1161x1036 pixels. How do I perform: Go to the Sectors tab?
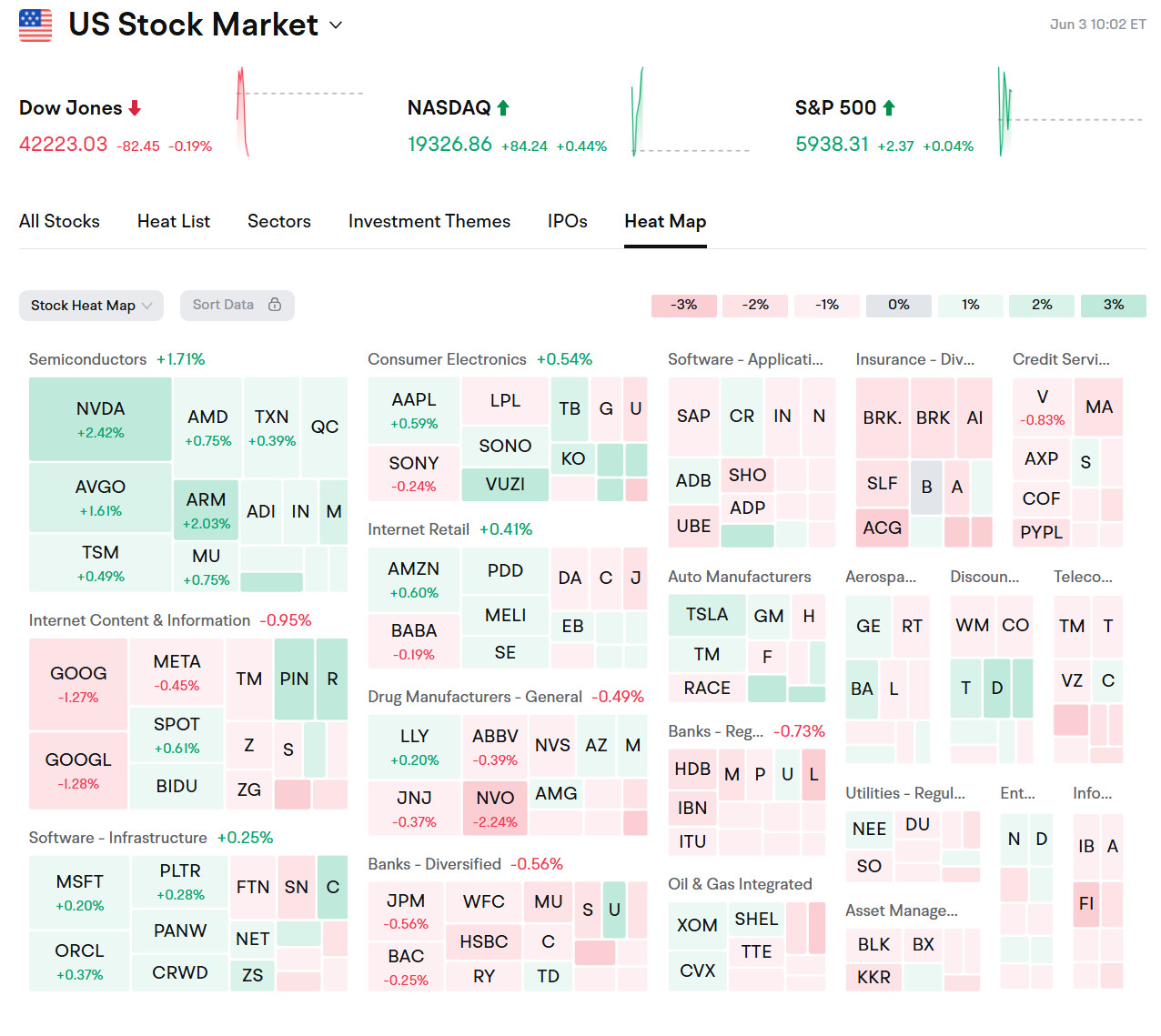pos(278,221)
